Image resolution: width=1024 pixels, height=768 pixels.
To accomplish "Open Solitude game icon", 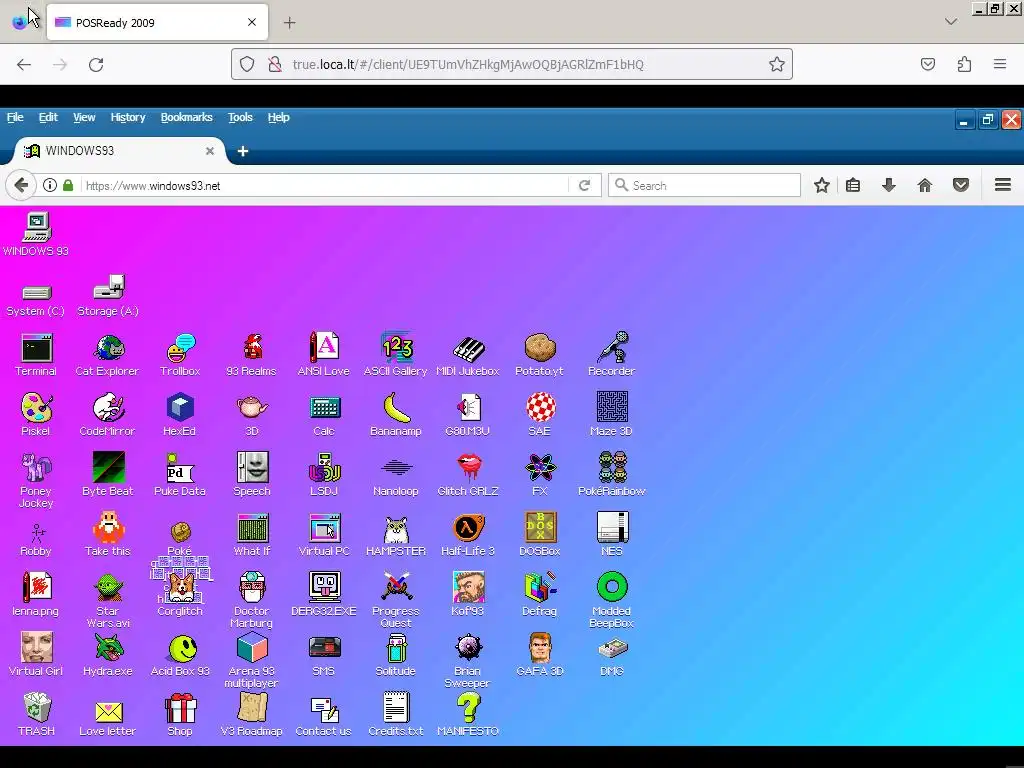I will (x=396, y=655).
